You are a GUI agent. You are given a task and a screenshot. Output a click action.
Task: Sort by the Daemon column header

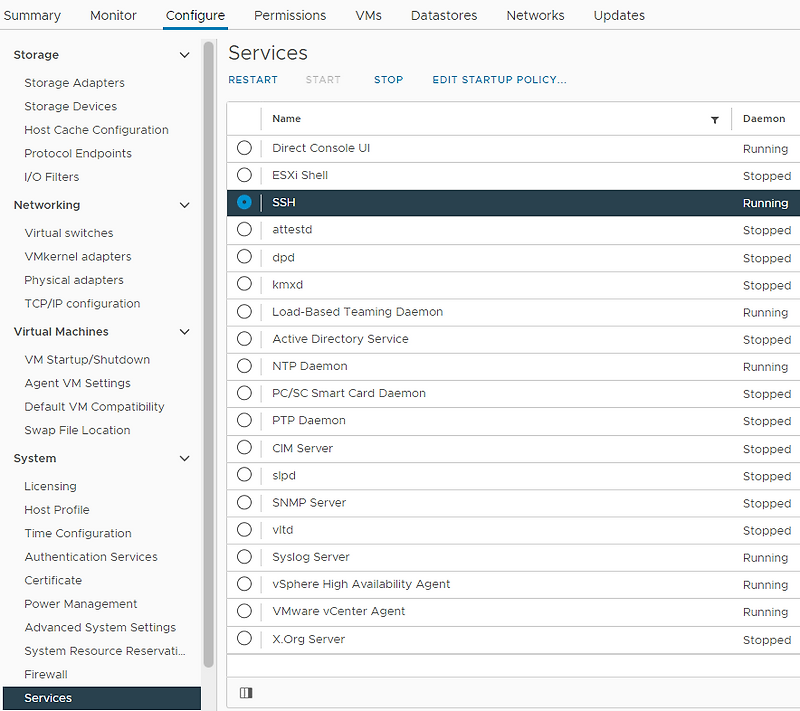point(764,118)
